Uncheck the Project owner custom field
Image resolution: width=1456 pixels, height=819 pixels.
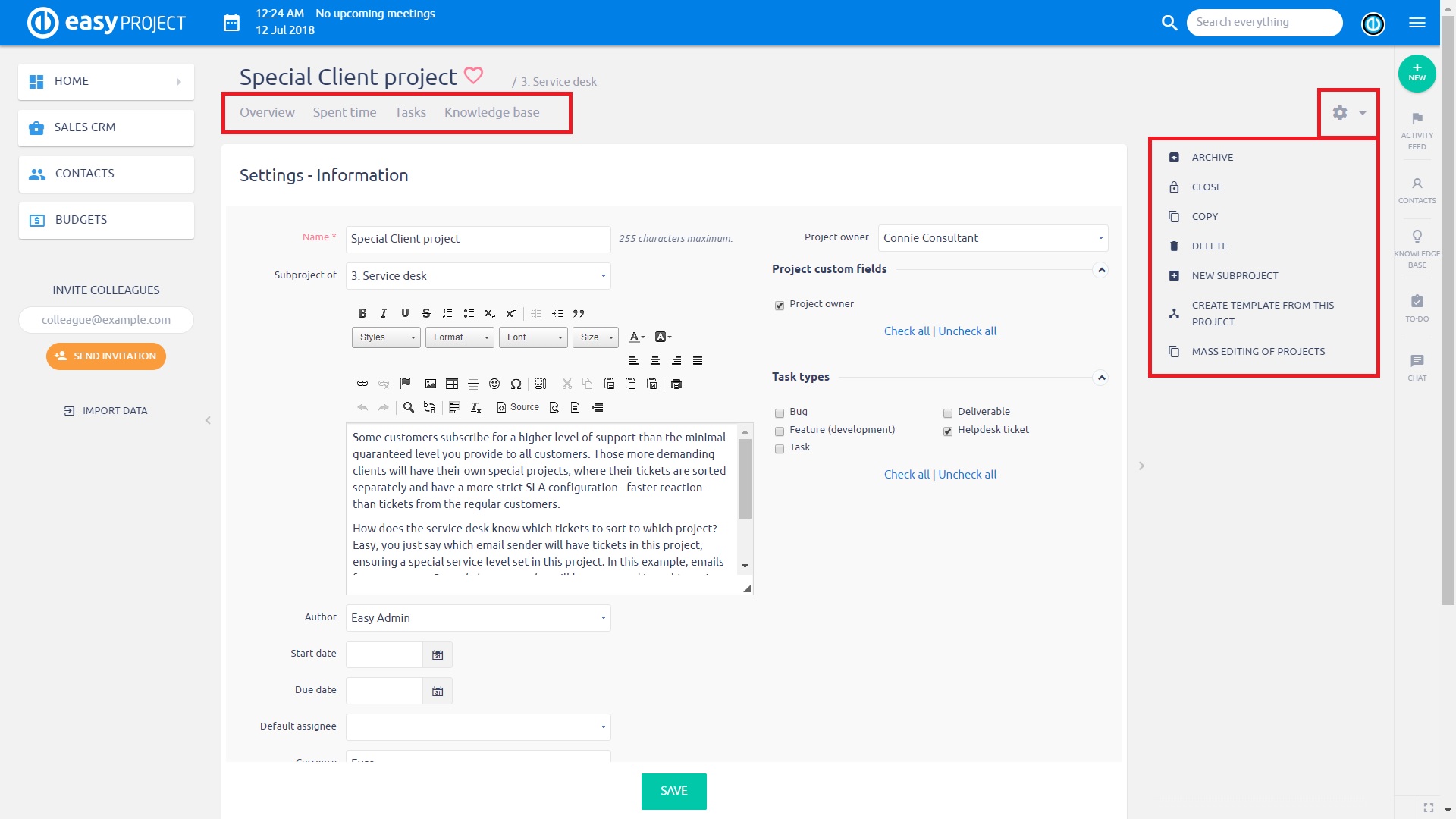pos(779,305)
